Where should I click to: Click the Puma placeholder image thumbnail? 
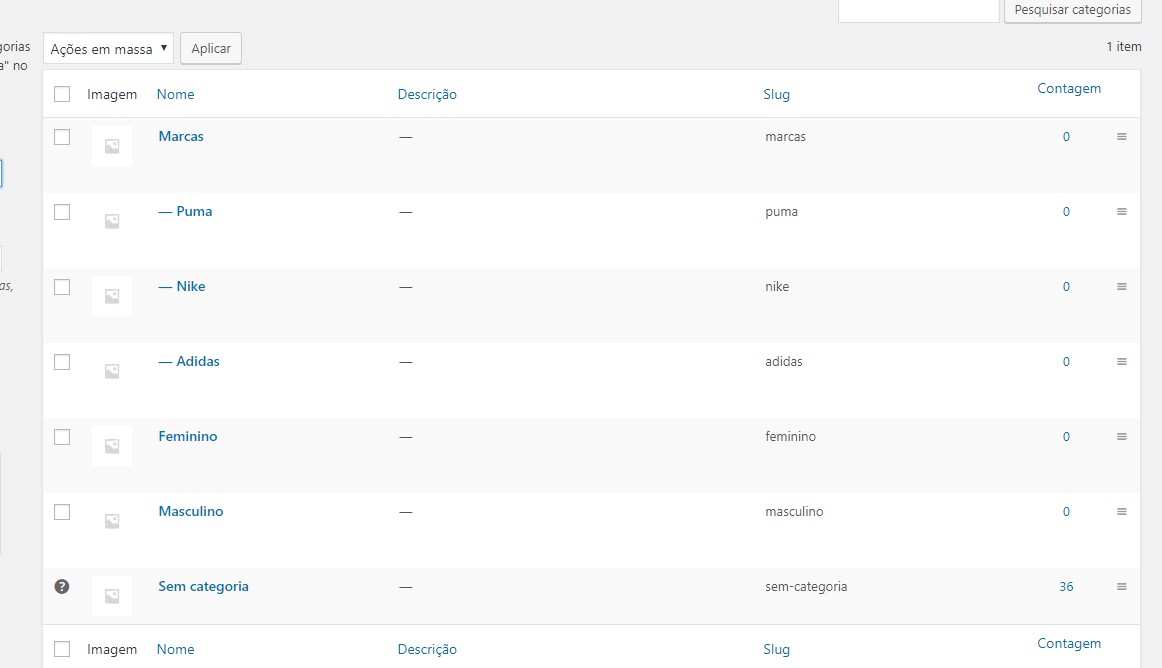(x=112, y=221)
